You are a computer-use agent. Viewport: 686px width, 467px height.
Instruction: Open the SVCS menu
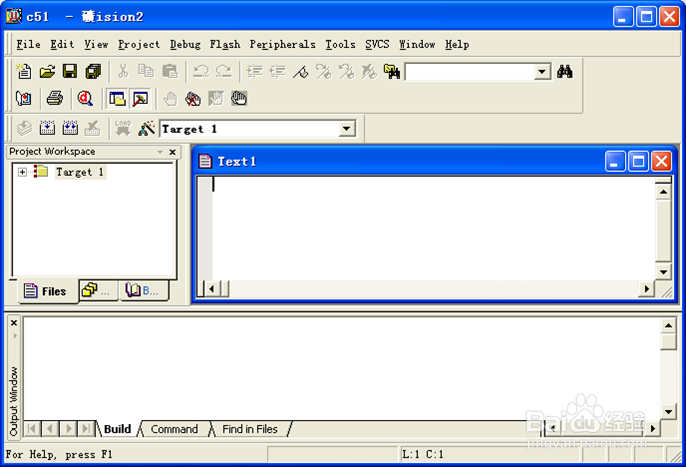coord(377,44)
